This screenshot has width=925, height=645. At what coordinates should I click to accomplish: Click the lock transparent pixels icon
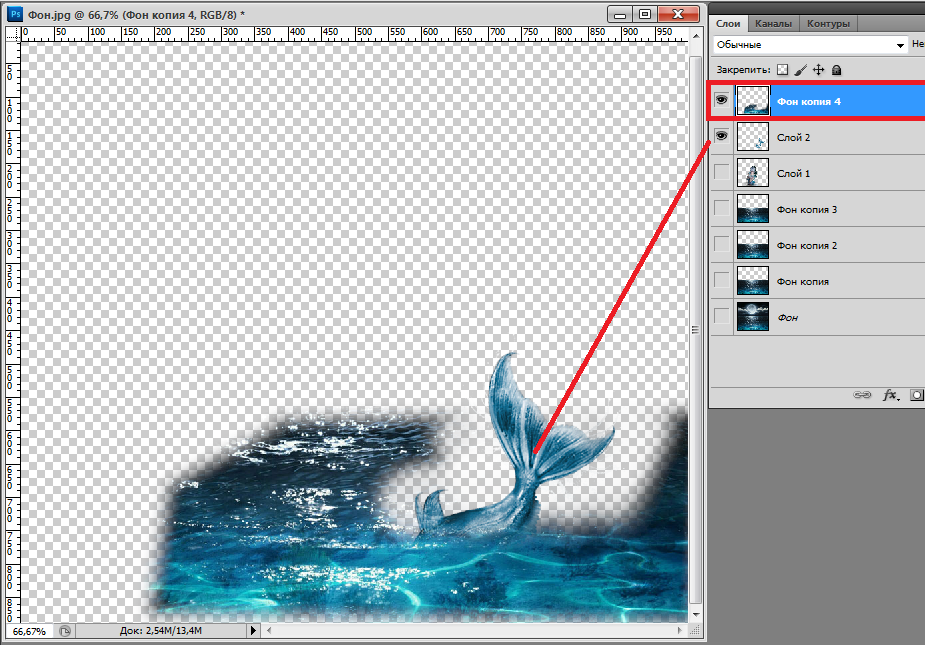pos(783,70)
